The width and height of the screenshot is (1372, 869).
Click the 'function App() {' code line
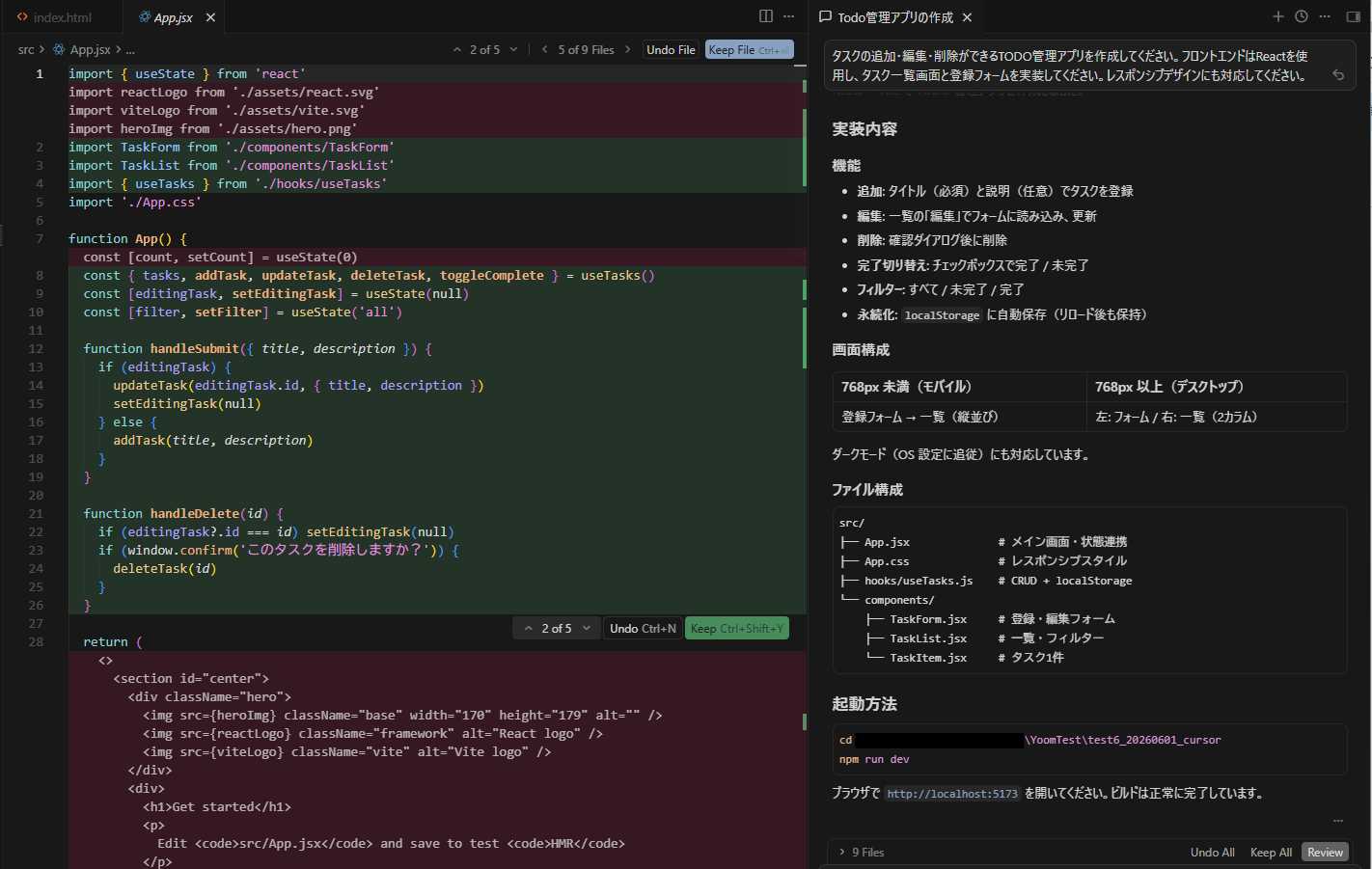(x=127, y=239)
